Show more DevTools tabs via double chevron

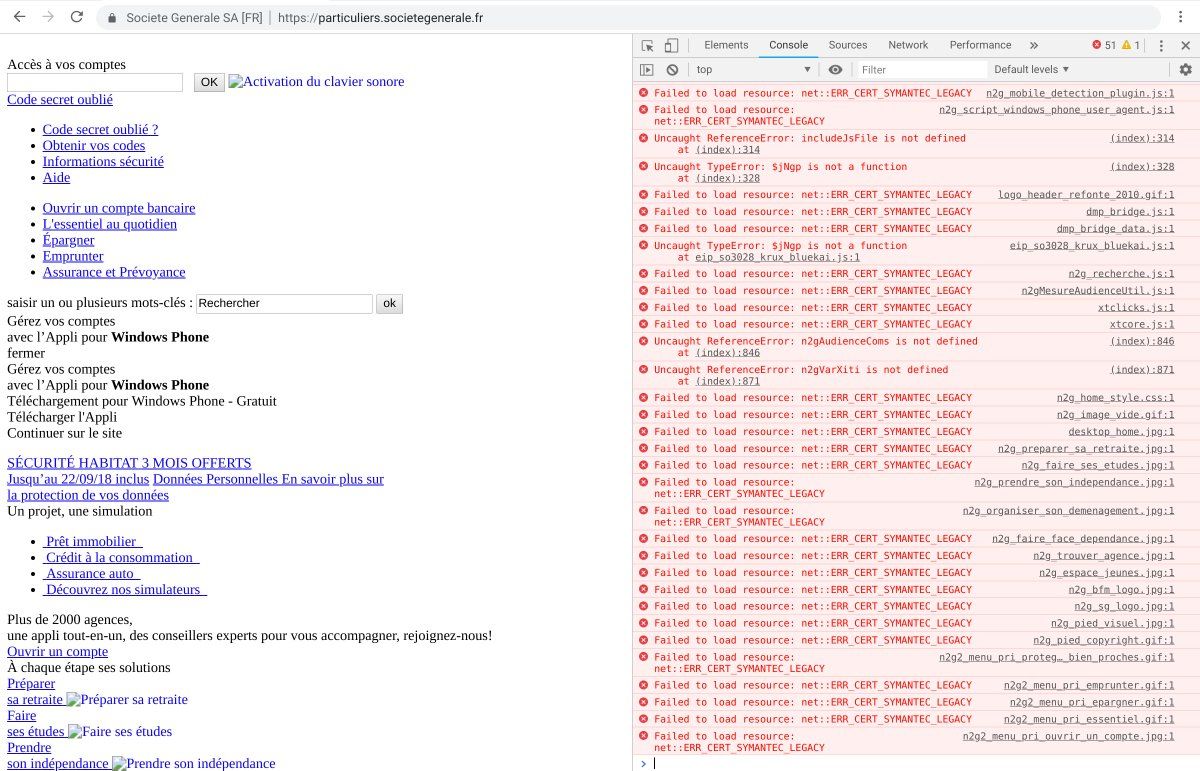coord(1034,45)
